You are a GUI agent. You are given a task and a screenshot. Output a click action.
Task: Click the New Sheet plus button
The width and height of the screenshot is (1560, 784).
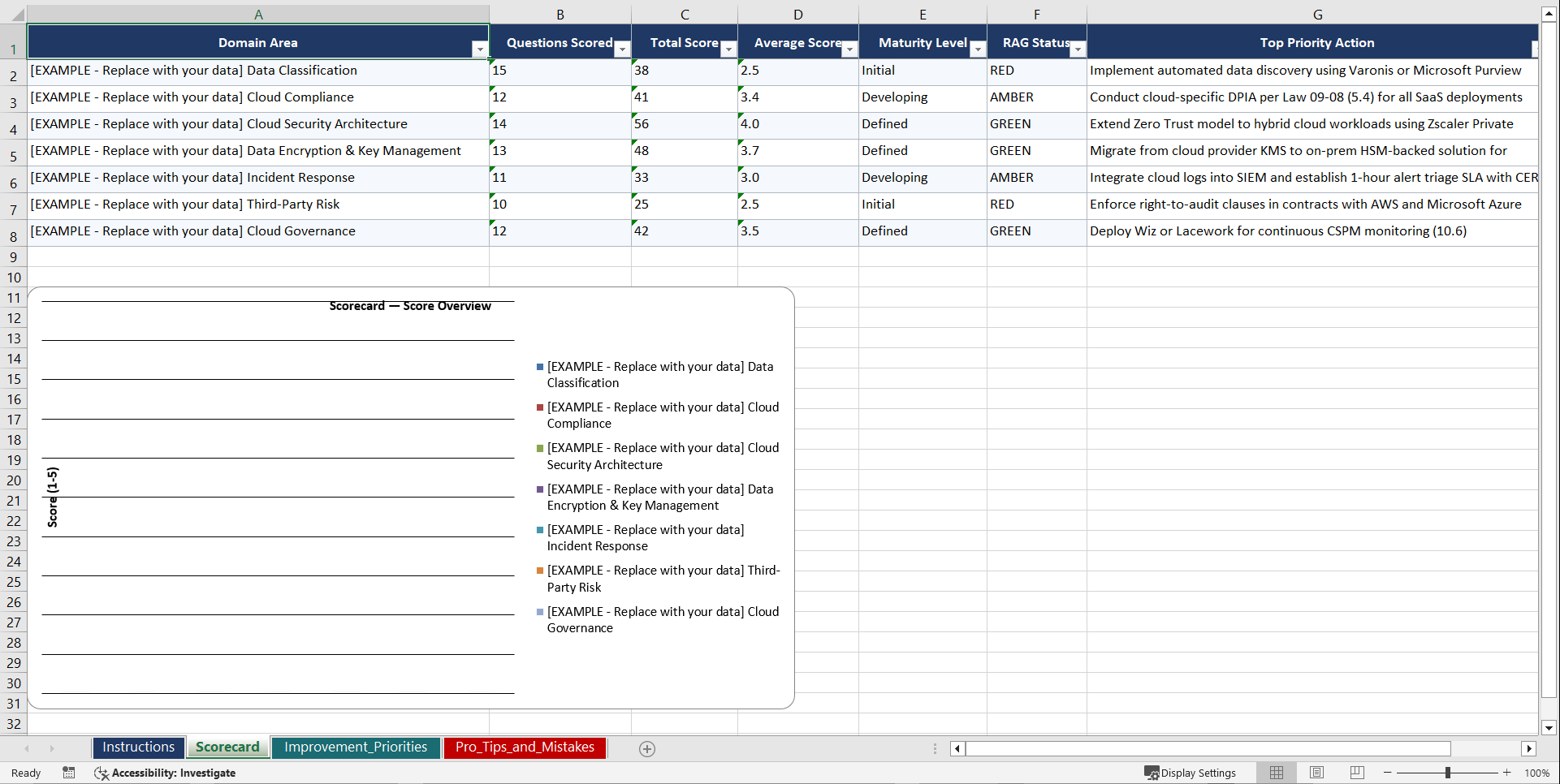point(646,749)
